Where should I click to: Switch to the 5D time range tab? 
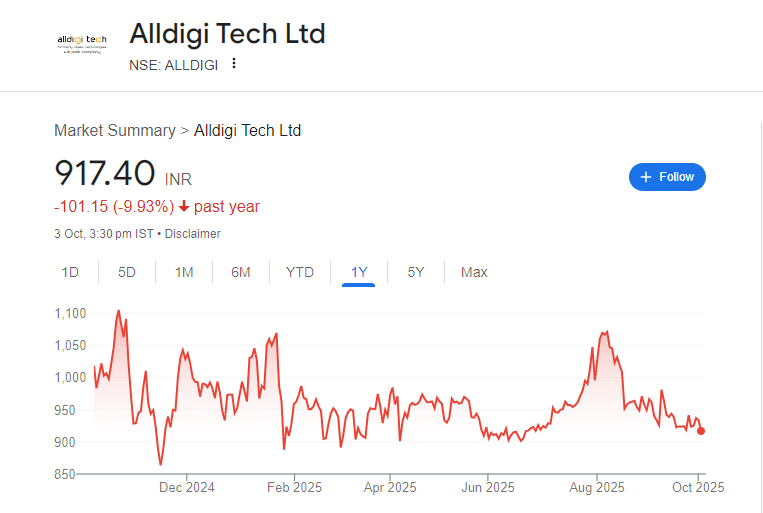coord(127,272)
